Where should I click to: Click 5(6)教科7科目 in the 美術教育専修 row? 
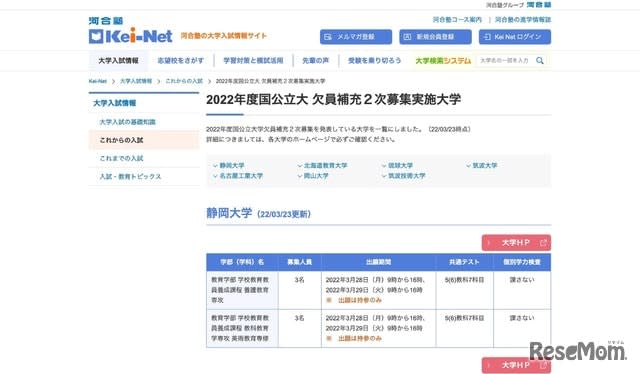[464, 318]
